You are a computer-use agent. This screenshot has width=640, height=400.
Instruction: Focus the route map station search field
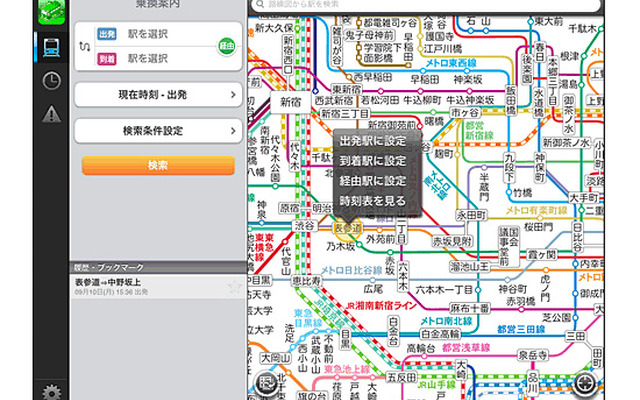[425, 5]
